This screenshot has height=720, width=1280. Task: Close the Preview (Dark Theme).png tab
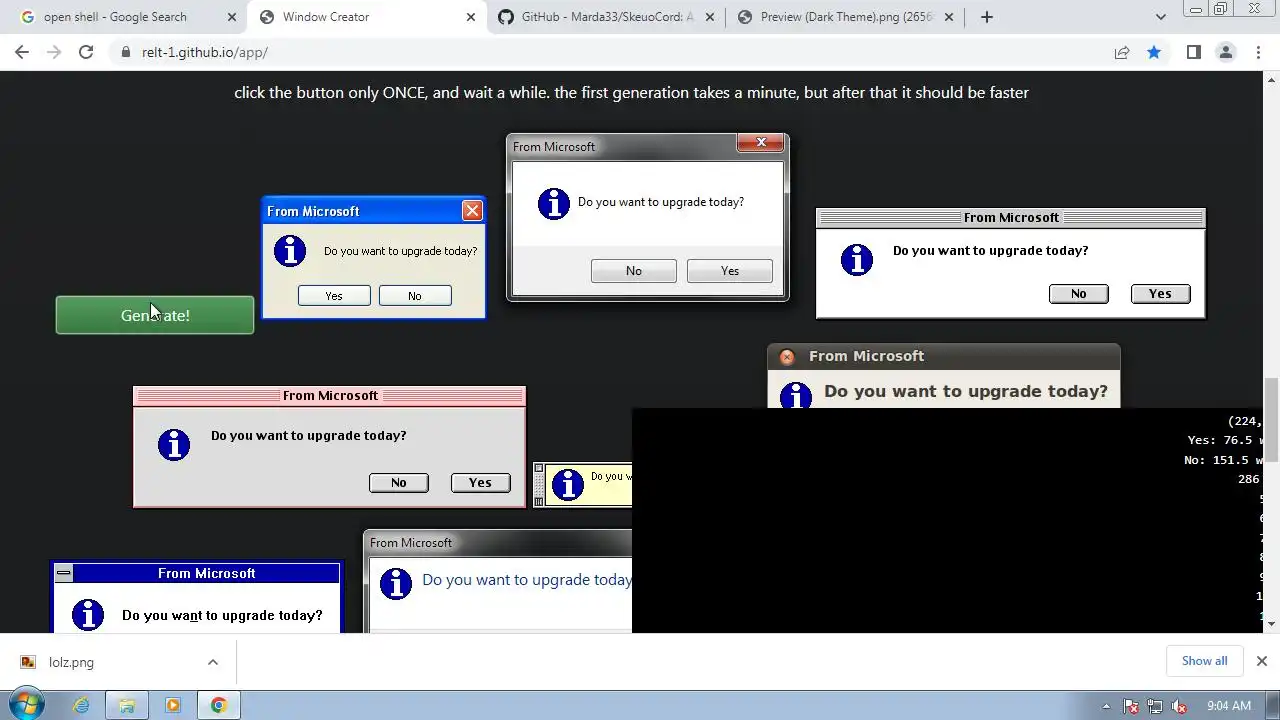(949, 17)
